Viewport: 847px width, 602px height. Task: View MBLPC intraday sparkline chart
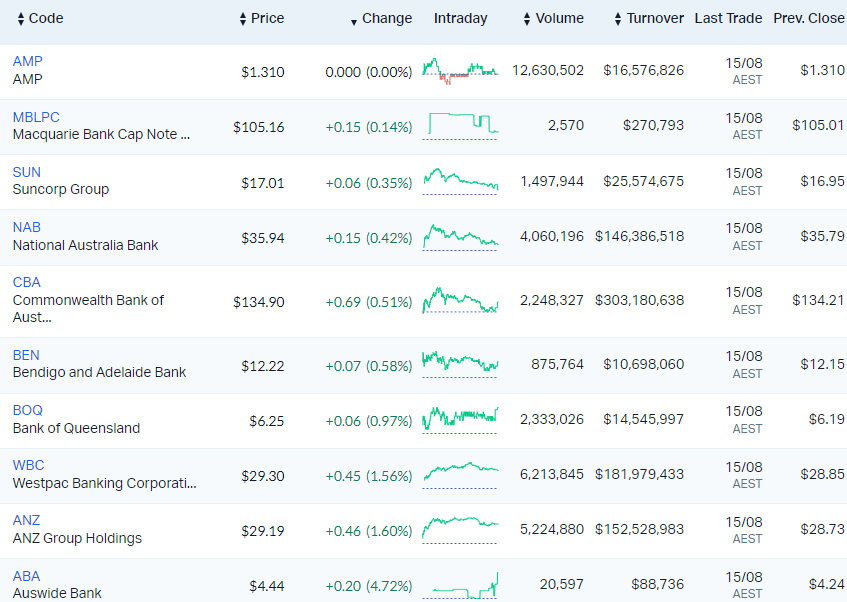(460, 126)
